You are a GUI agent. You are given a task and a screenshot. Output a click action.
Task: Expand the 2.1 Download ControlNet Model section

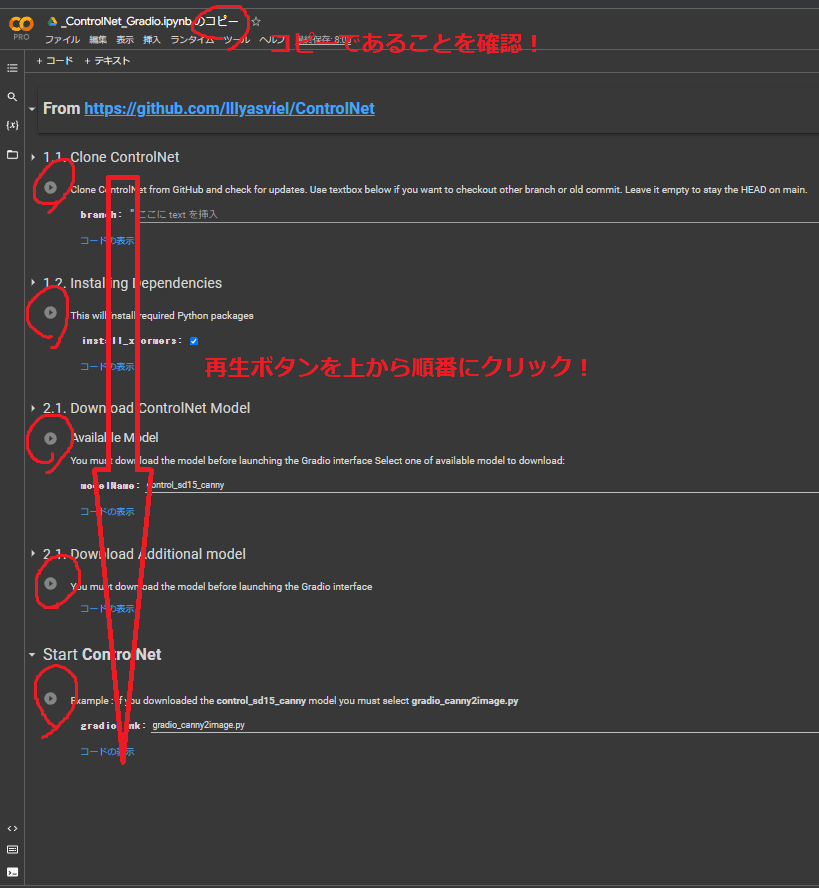pyautogui.click(x=33, y=408)
